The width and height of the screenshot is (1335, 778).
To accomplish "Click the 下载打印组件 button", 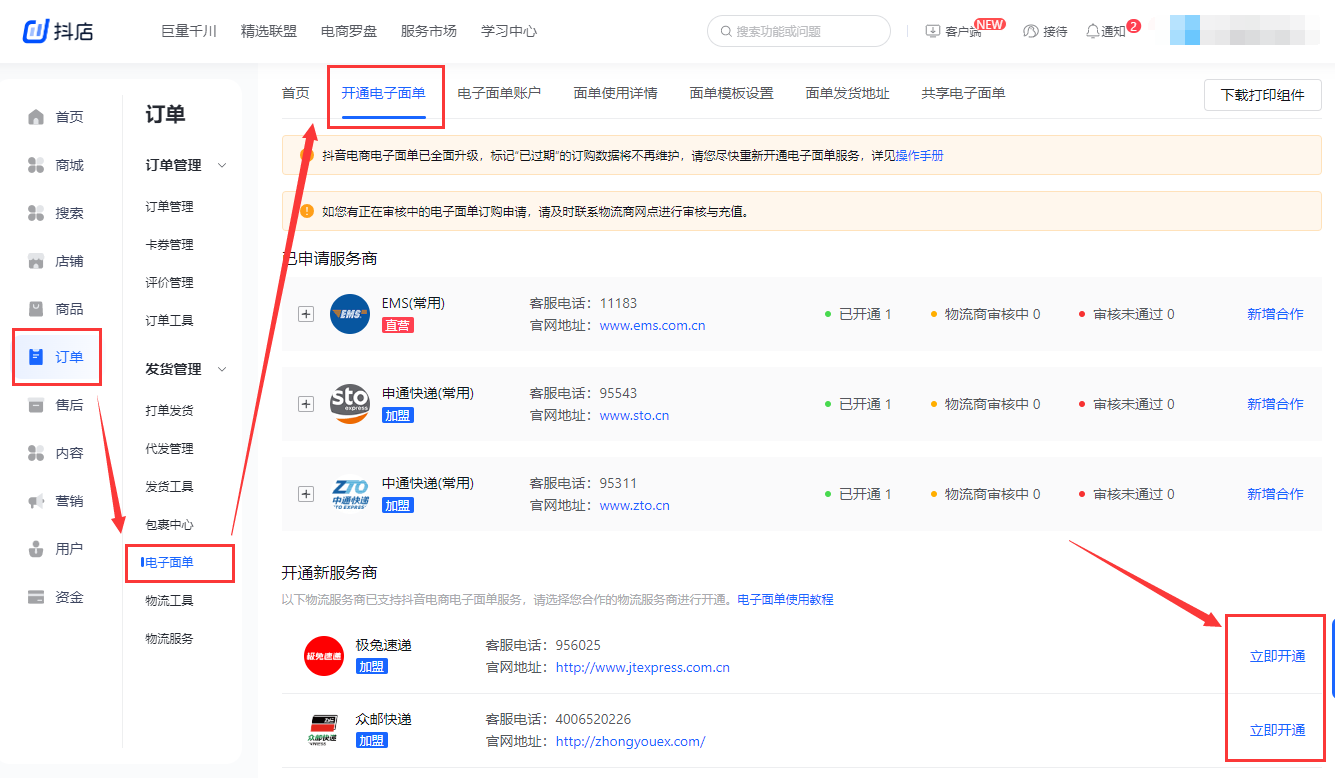I will click(x=1263, y=95).
